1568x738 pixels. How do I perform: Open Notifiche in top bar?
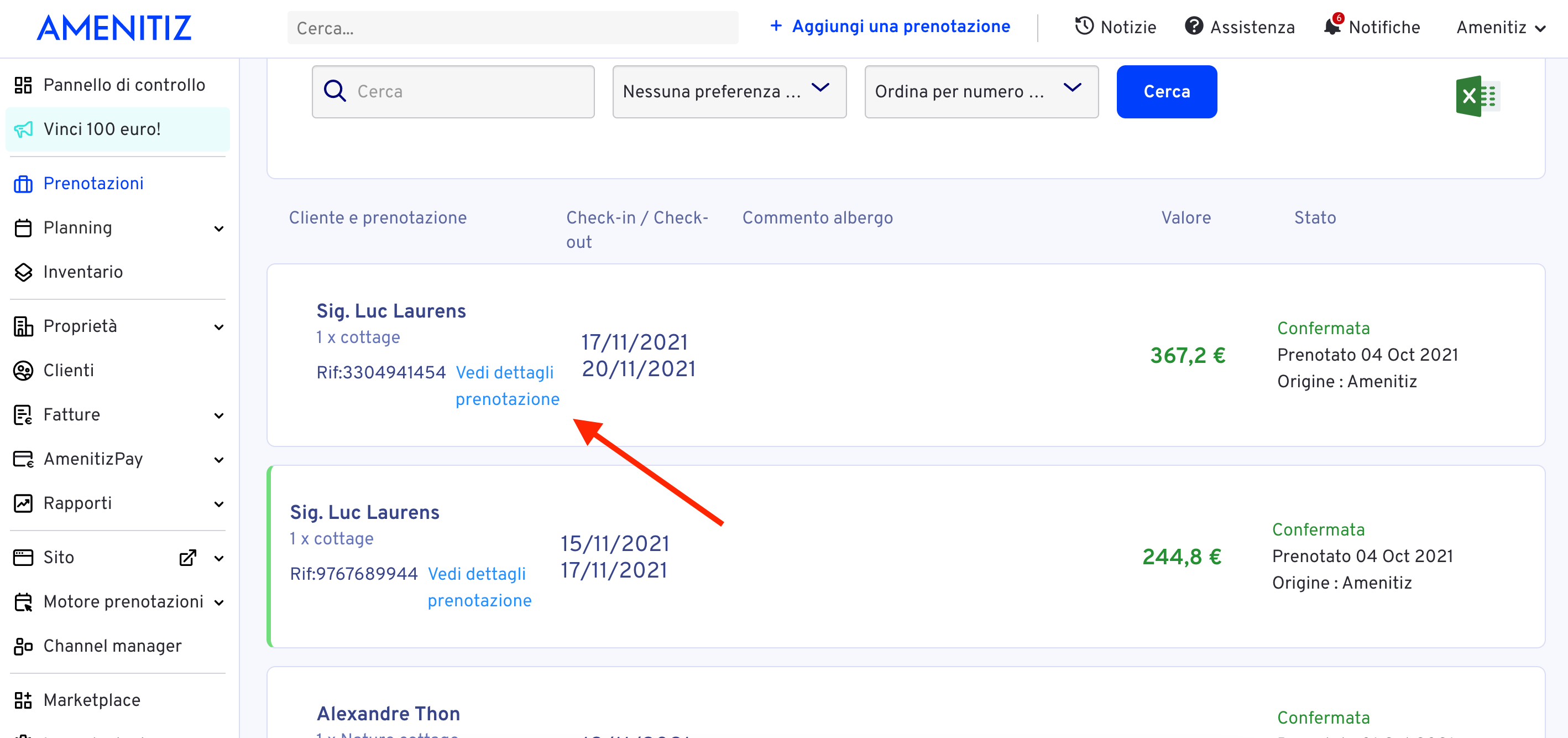[x=1371, y=27]
